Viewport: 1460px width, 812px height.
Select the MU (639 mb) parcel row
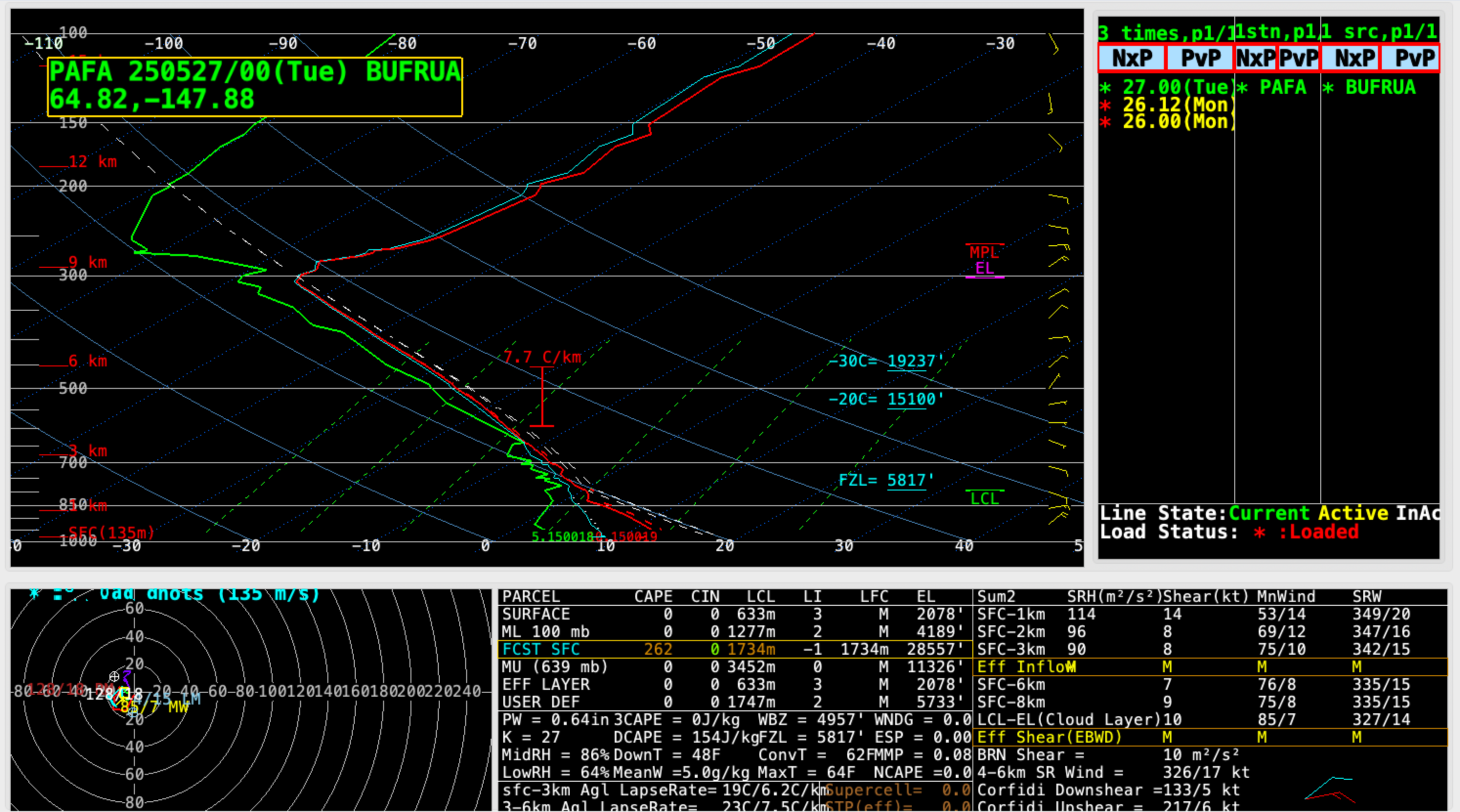(735, 666)
